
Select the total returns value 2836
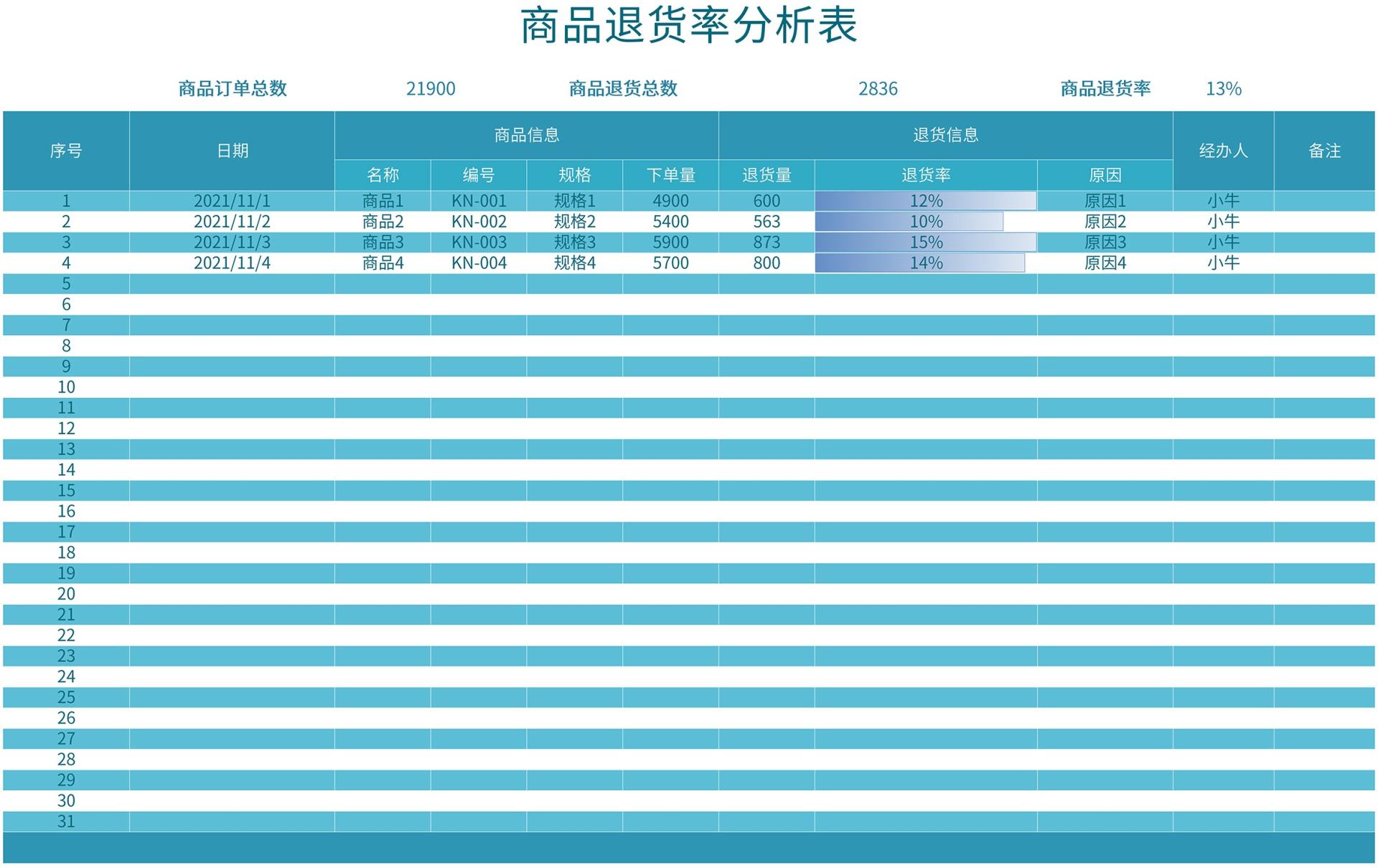pyautogui.click(x=878, y=88)
